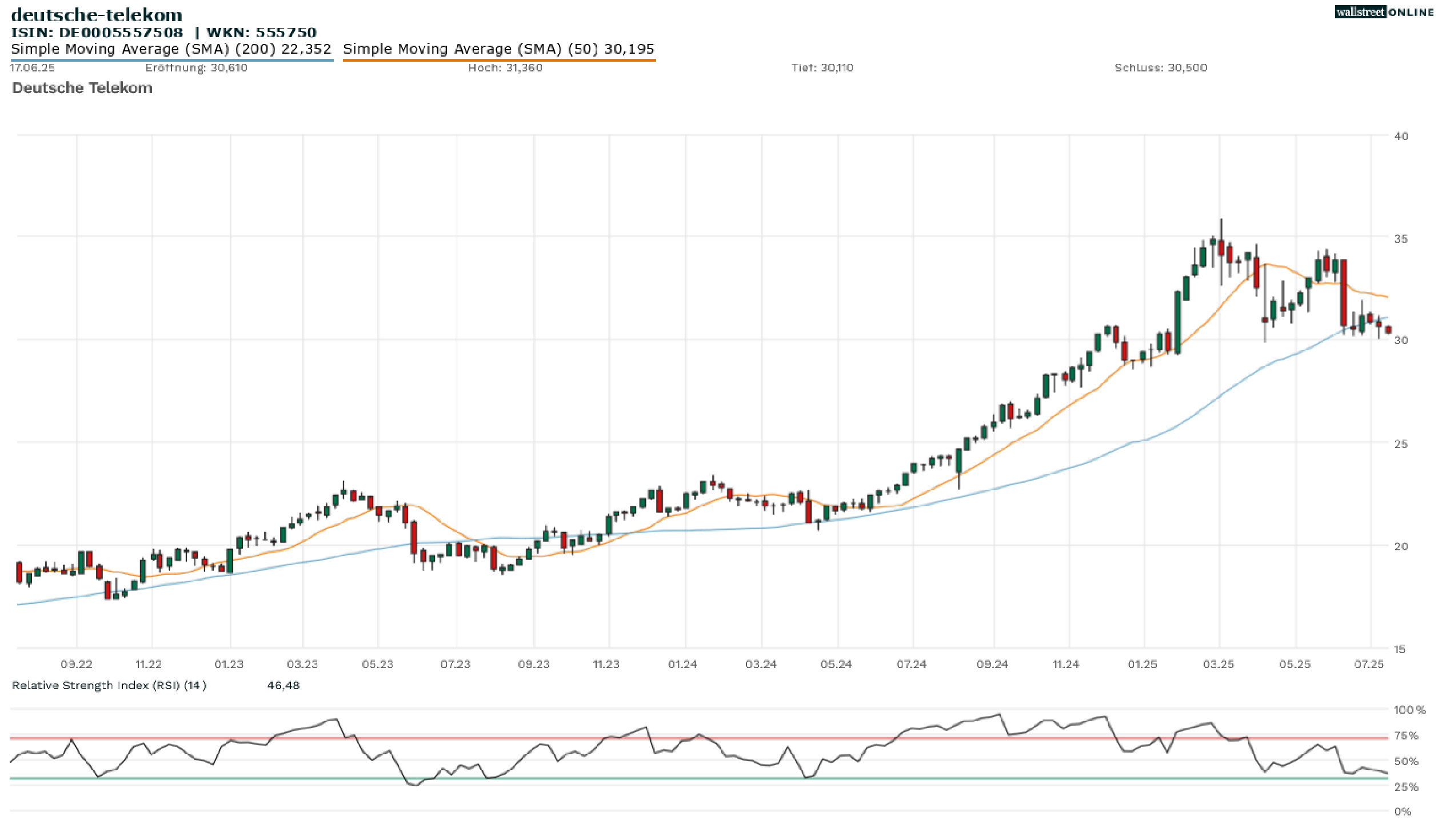Click x-axis label 07.23
Screen dimensions: 1442x840
click(456, 665)
